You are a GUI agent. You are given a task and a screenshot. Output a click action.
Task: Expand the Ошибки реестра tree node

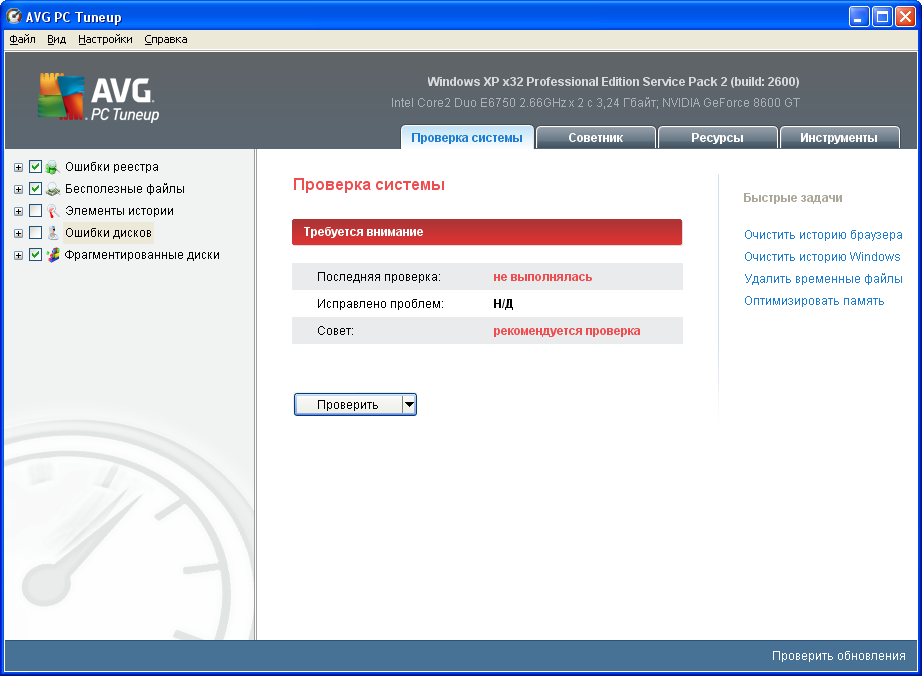coord(18,168)
